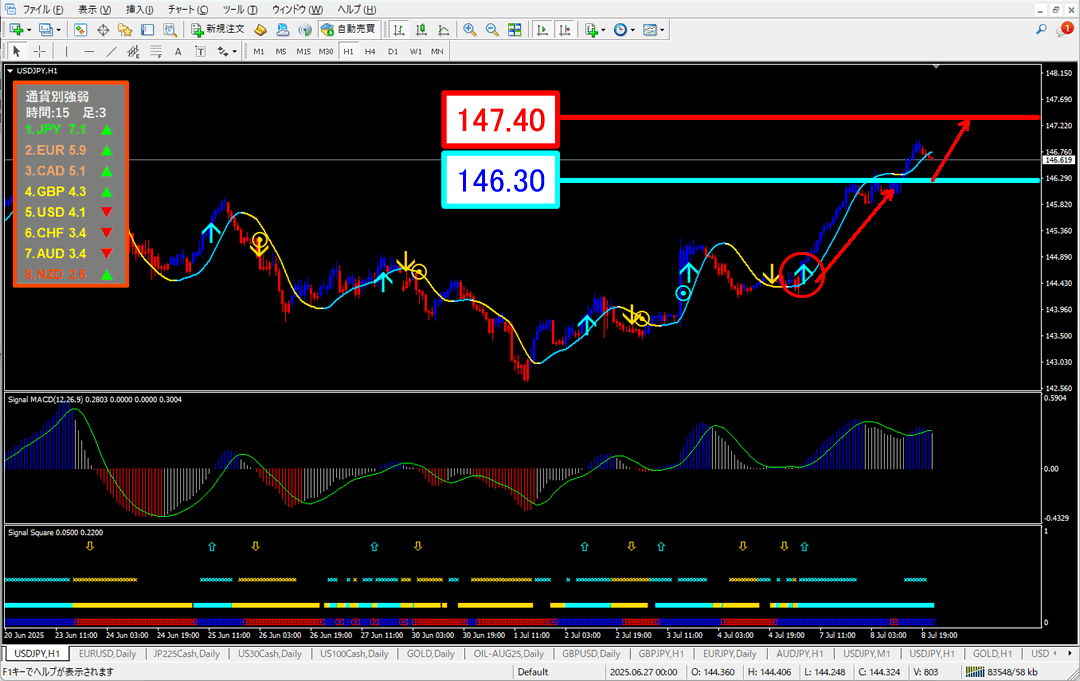
Task: Switch to the USDJPY,M1 chart tab
Action: [x=866, y=653]
